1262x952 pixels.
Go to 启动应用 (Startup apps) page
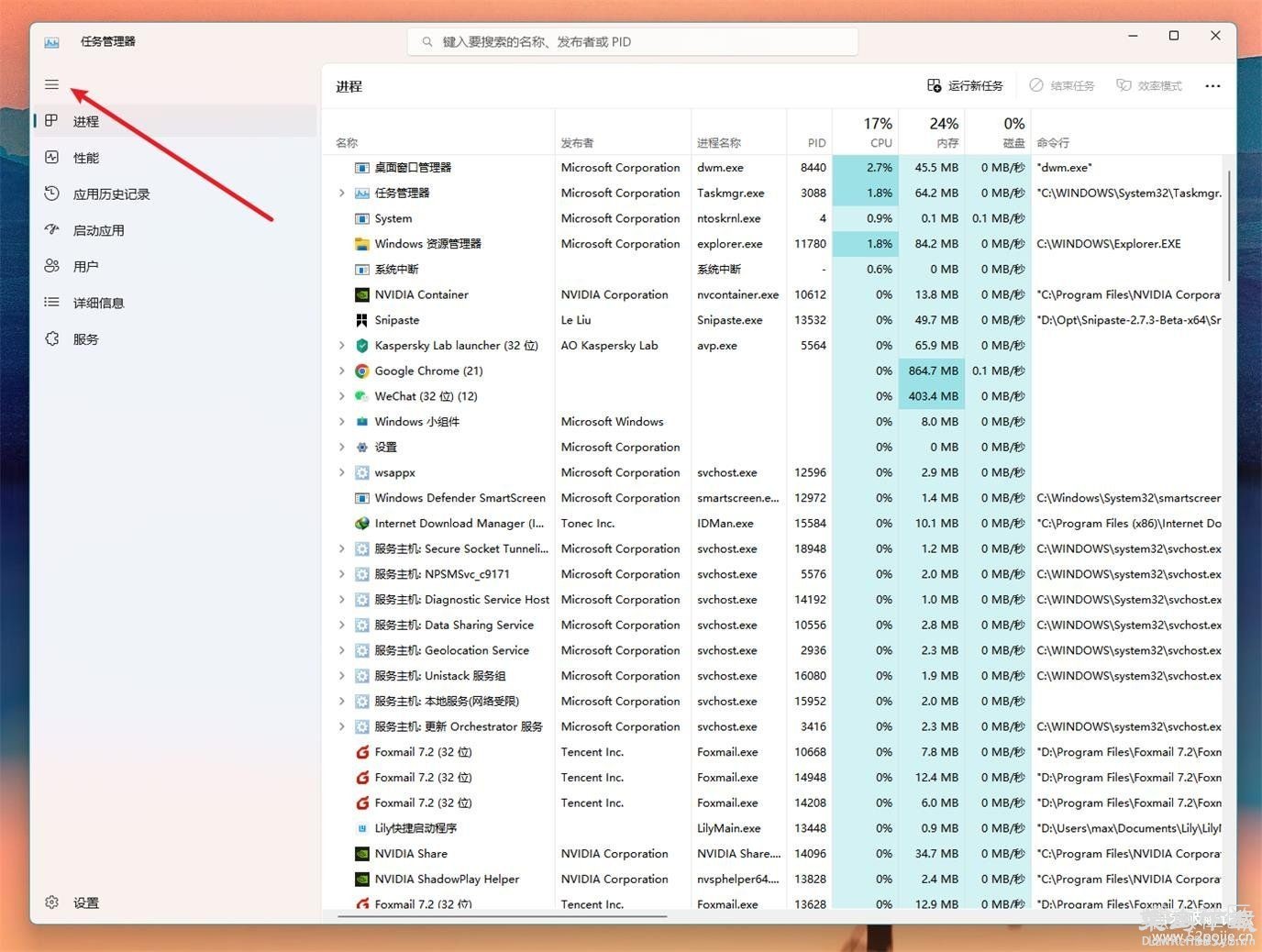[176, 230]
